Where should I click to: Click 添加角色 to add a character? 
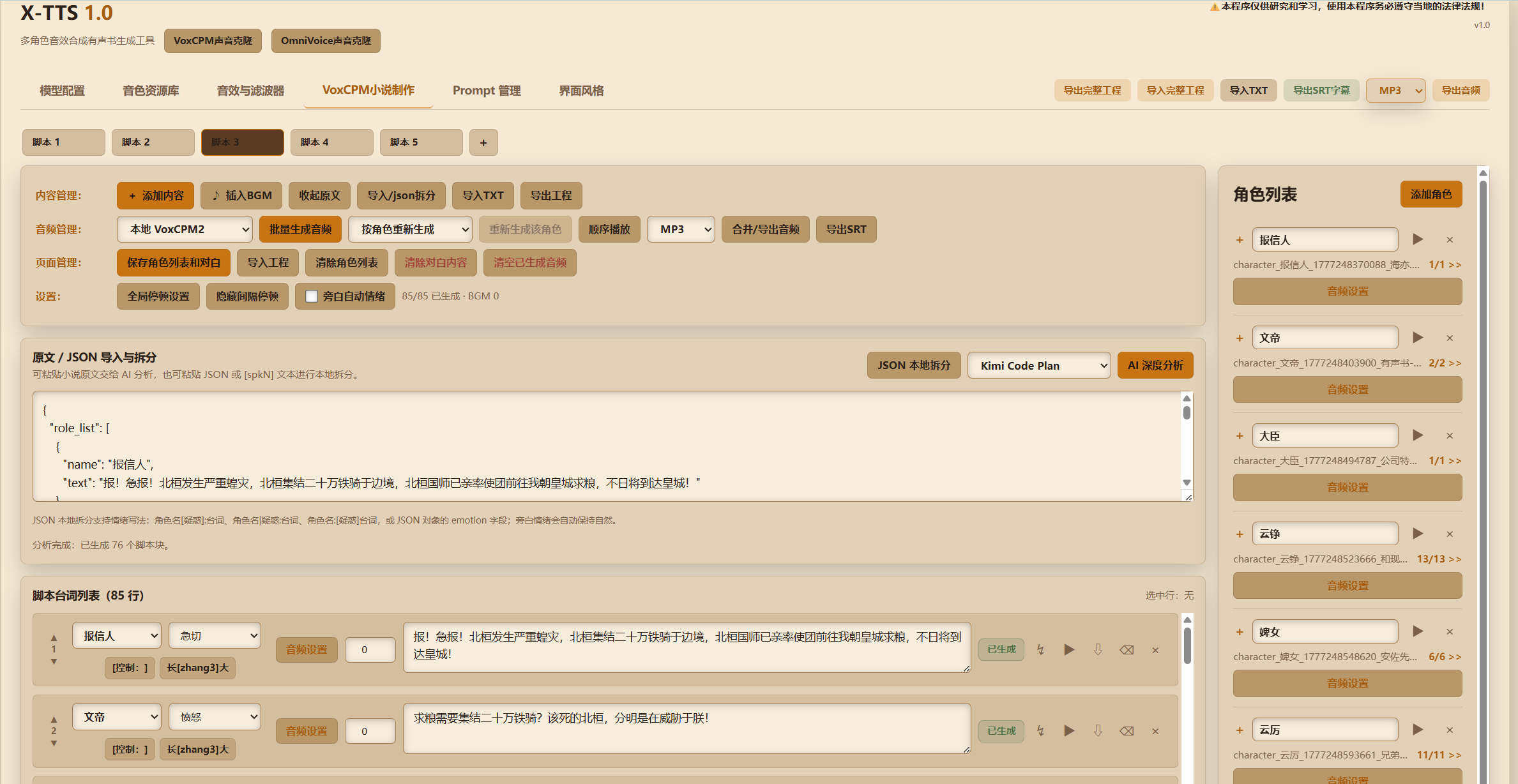[1431, 193]
